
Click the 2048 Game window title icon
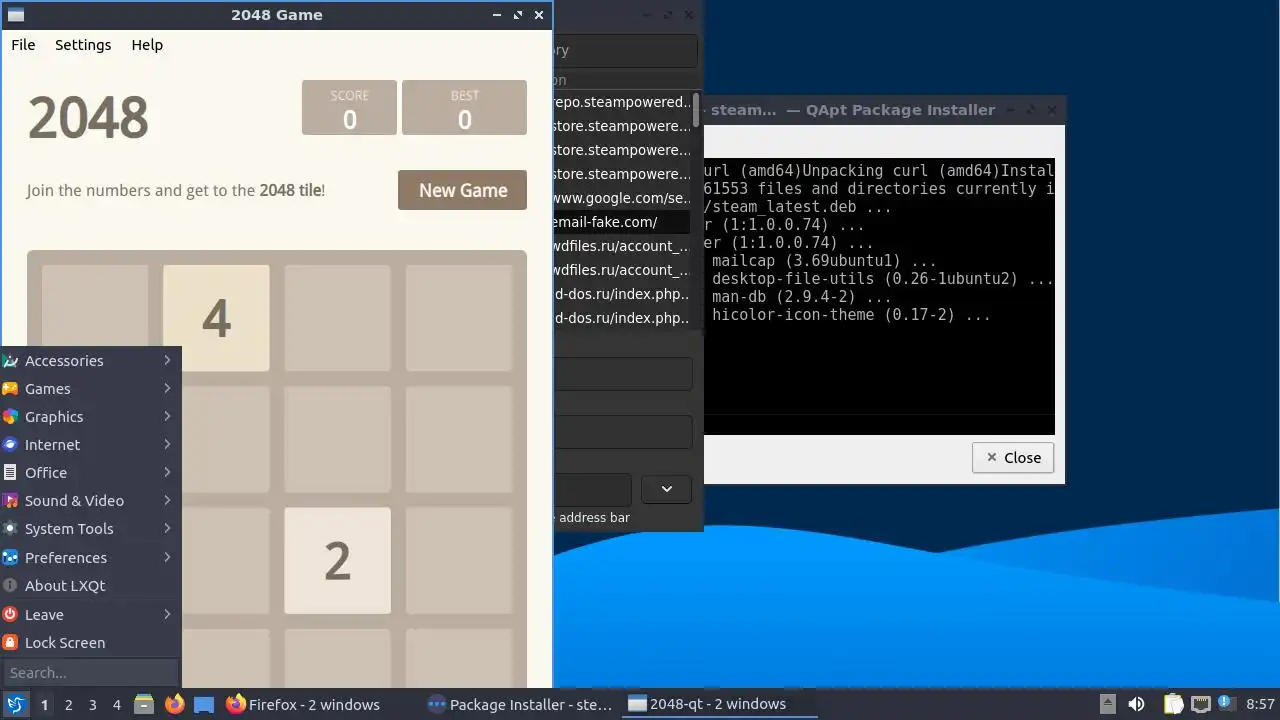15,15
